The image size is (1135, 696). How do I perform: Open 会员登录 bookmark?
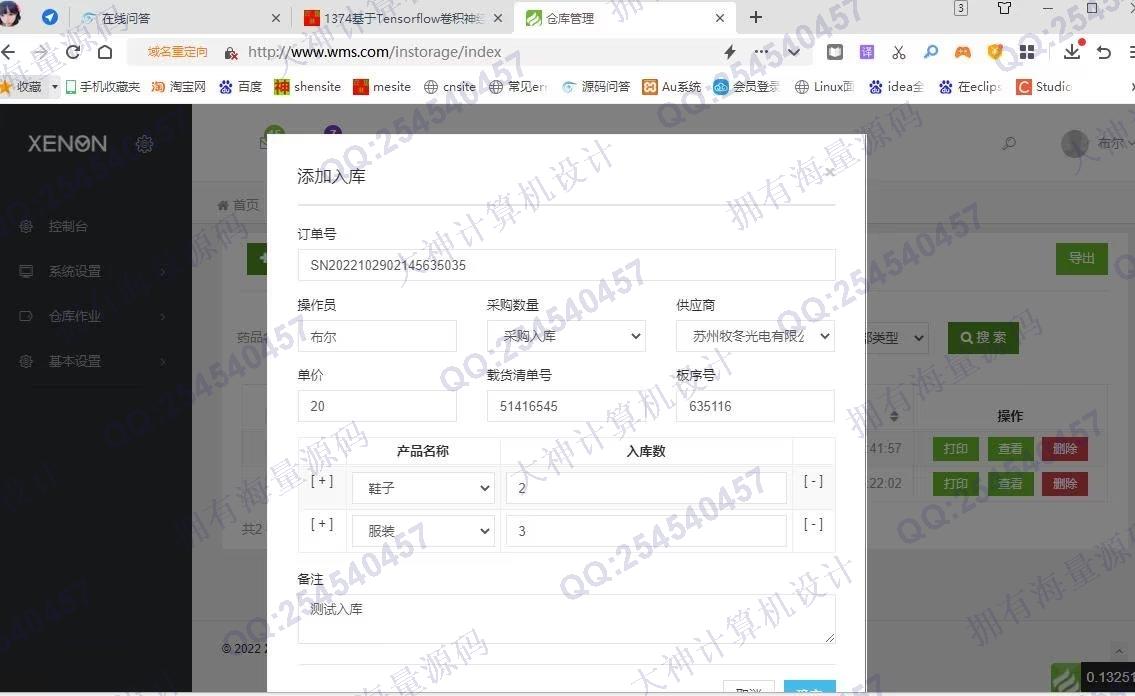click(x=746, y=87)
